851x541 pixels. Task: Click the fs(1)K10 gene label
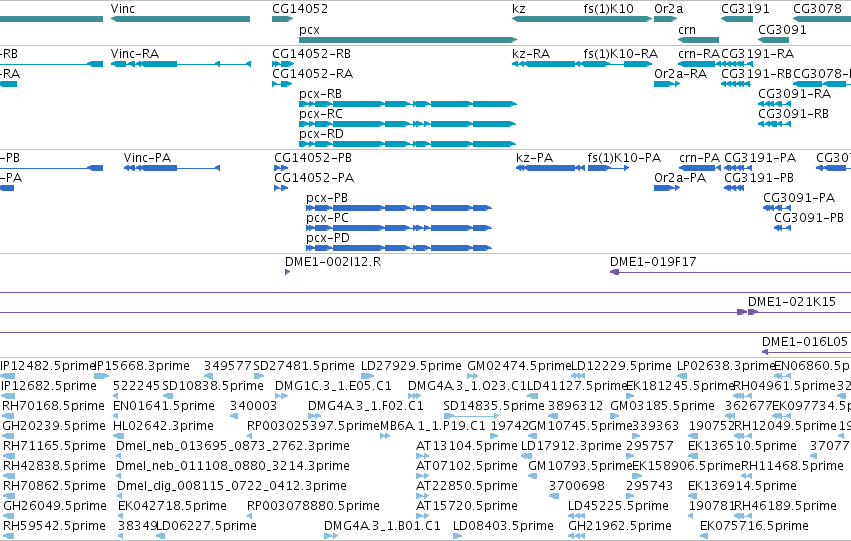click(x=608, y=8)
